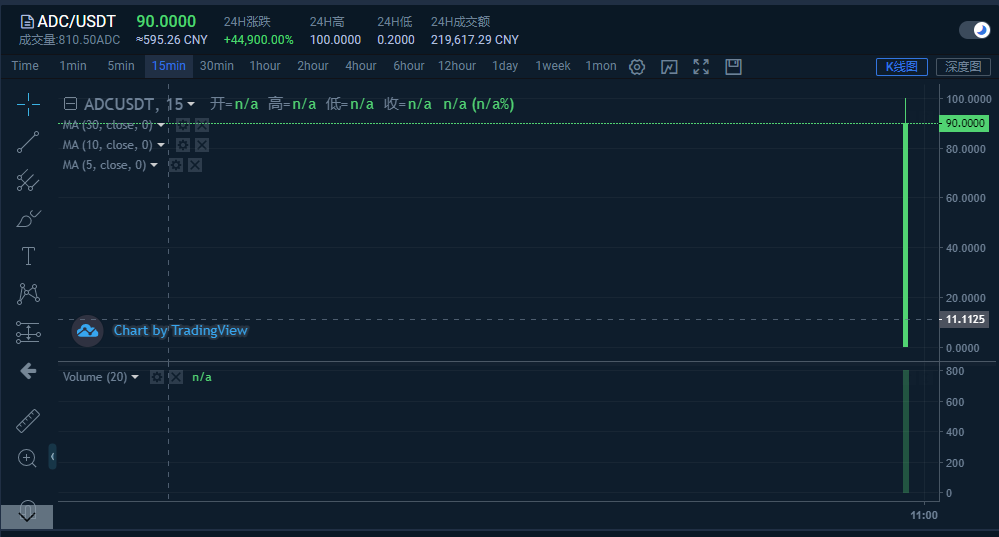Pick the text annotation tool
The width and height of the screenshot is (999, 537).
point(28,256)
